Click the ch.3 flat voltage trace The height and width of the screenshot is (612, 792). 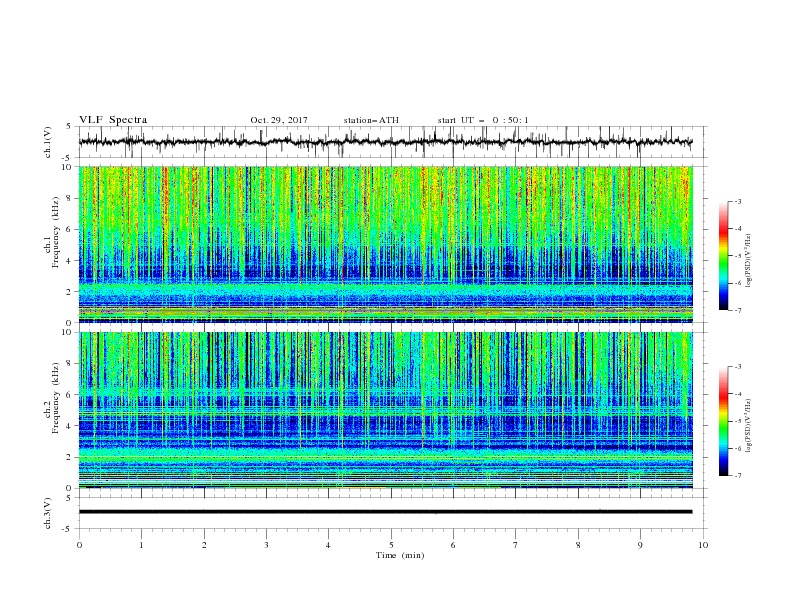[x=385, y=512]
